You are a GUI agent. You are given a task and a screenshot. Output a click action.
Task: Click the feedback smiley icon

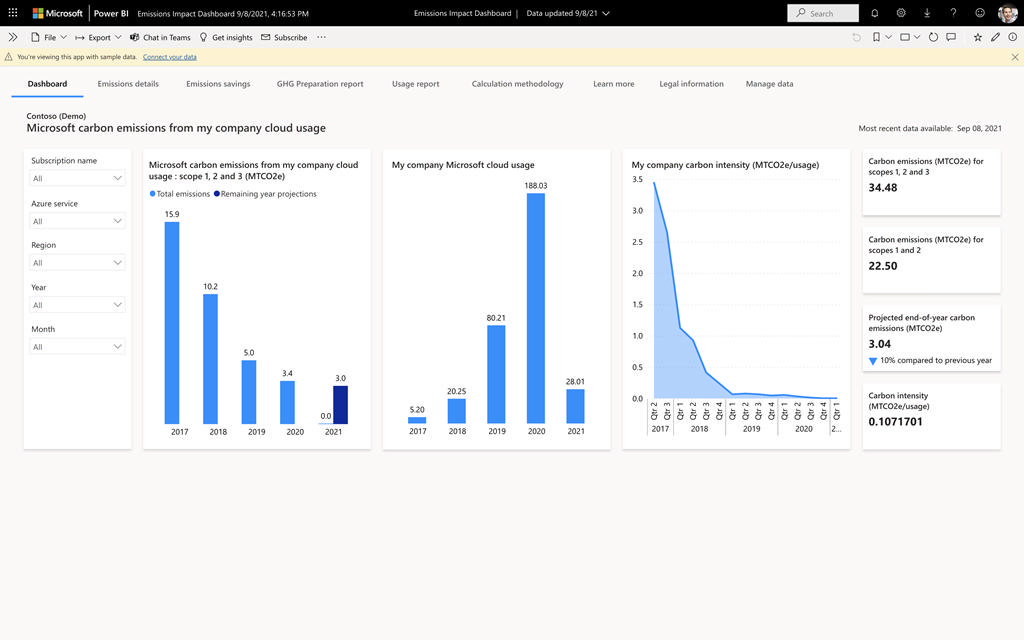point(980,13)
